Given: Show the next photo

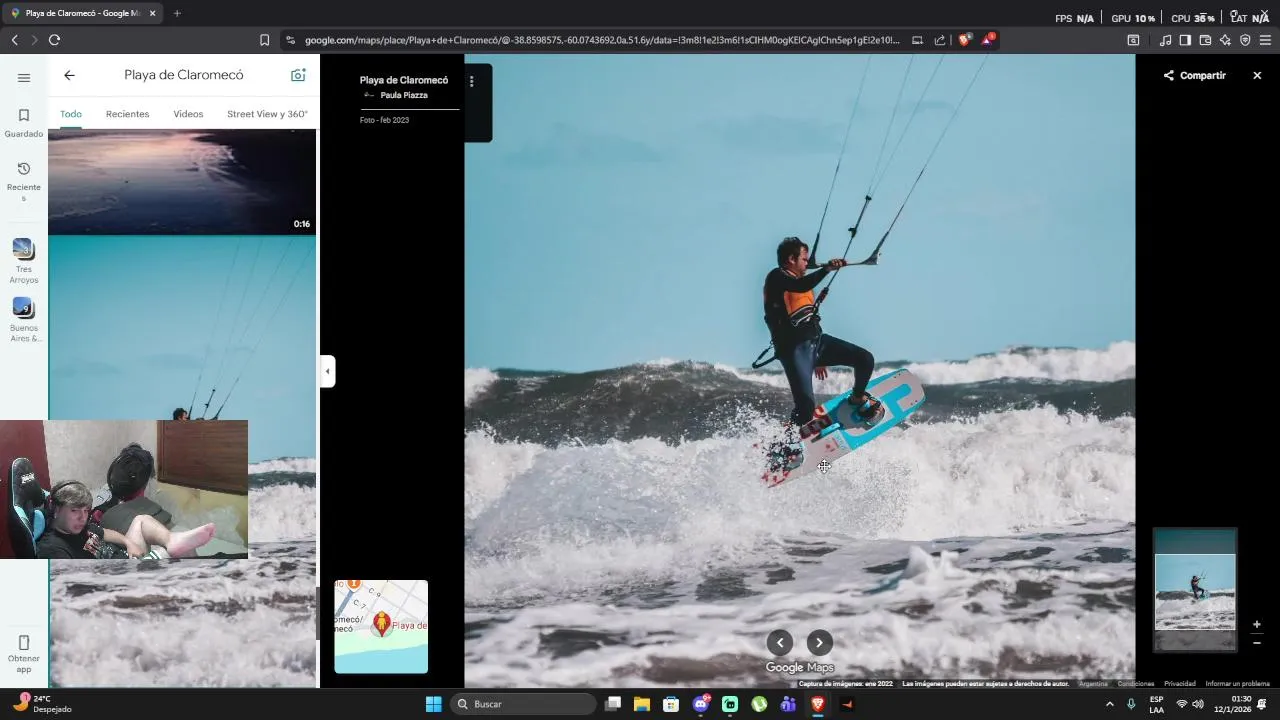Looking at the screenshot, I should tap(820, 643).
